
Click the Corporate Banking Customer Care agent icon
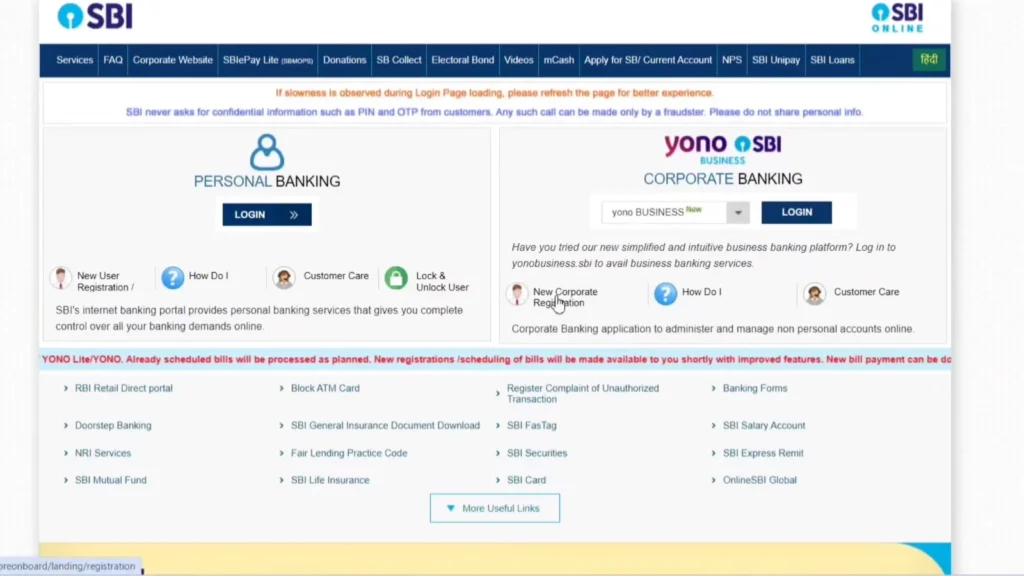[x=814, y=294]
